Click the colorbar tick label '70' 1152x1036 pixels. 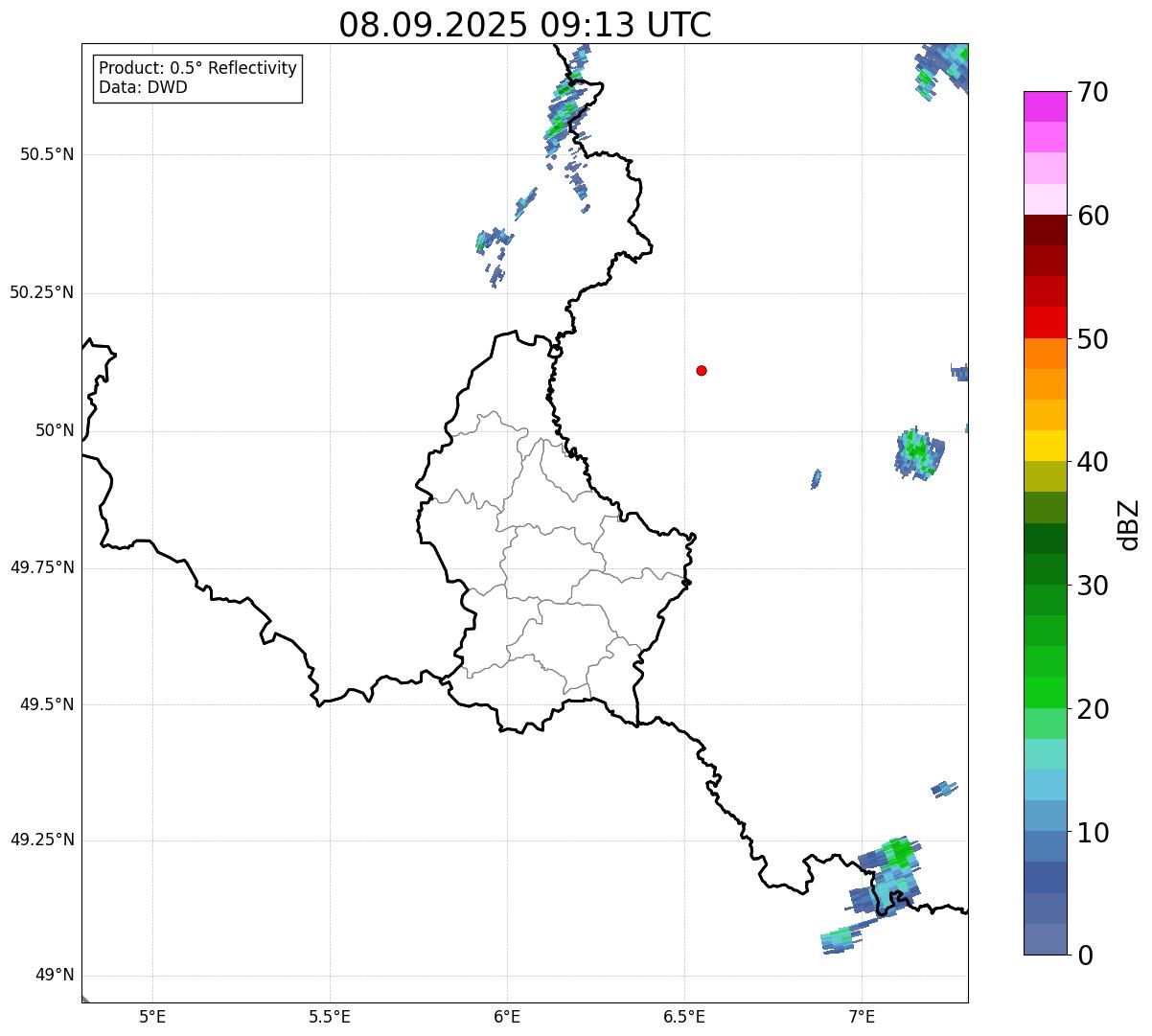[1093, 92]
